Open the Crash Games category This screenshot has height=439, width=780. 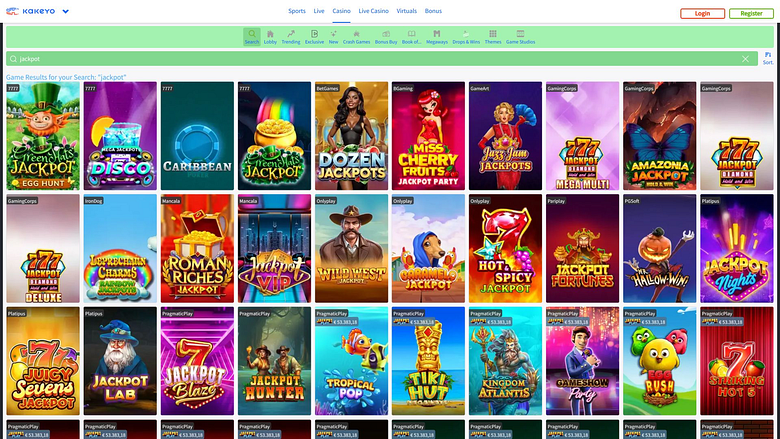pos(356,37)
